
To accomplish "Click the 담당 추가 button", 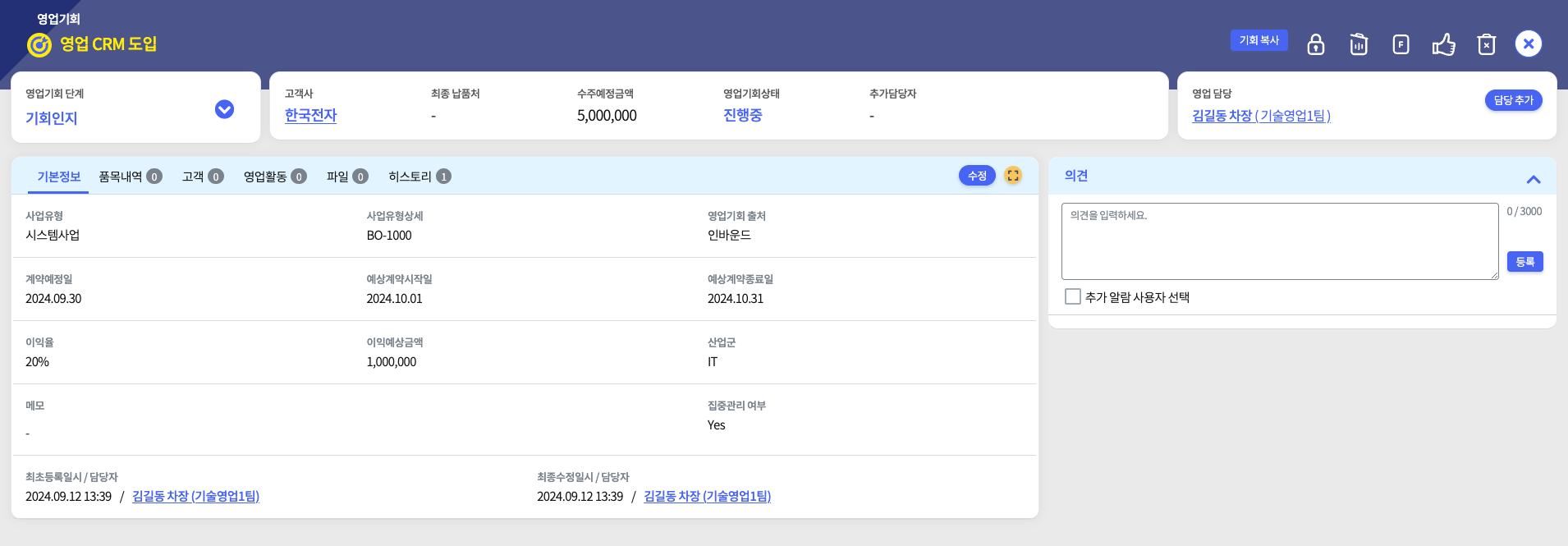I will pos(1513,100).
